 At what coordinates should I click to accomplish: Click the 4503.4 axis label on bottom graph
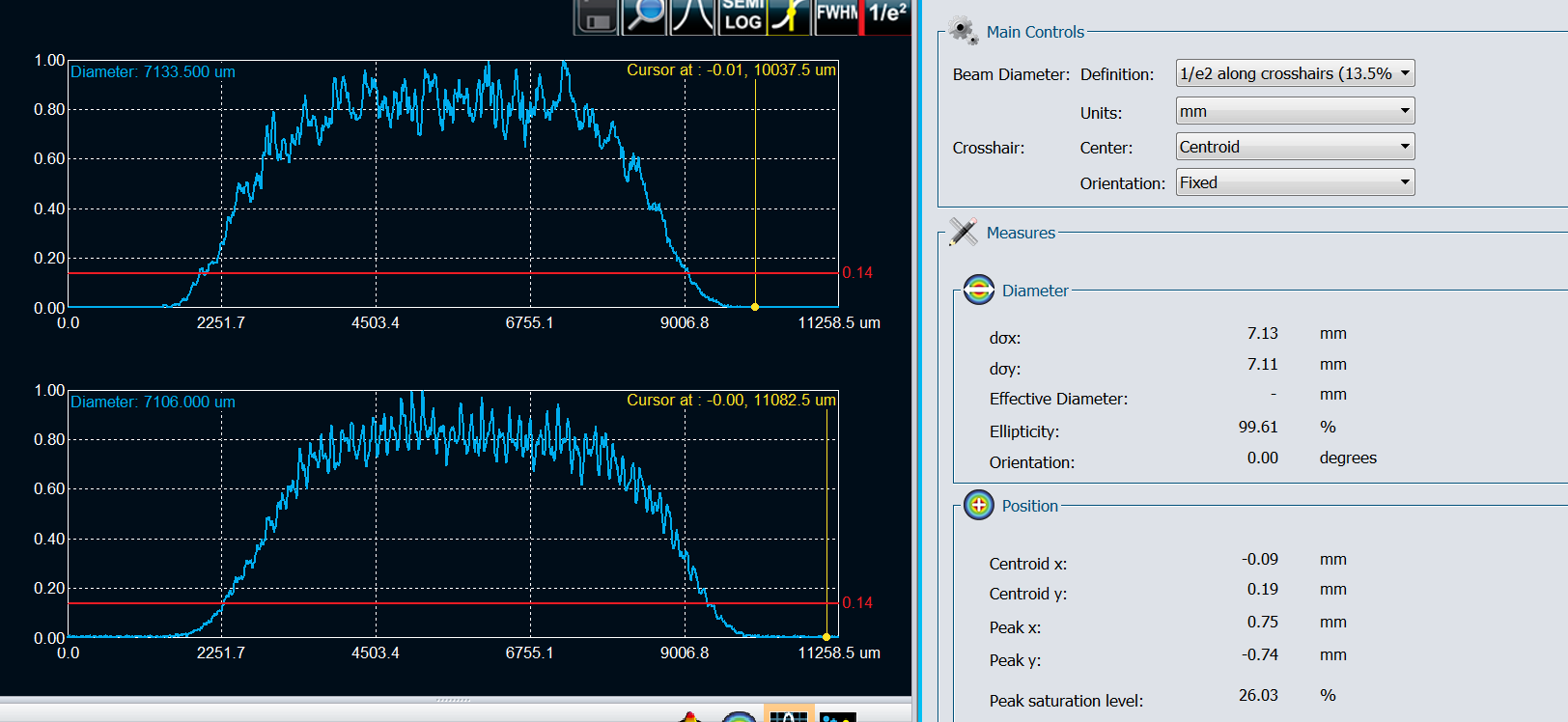click(x=376, y=653)
